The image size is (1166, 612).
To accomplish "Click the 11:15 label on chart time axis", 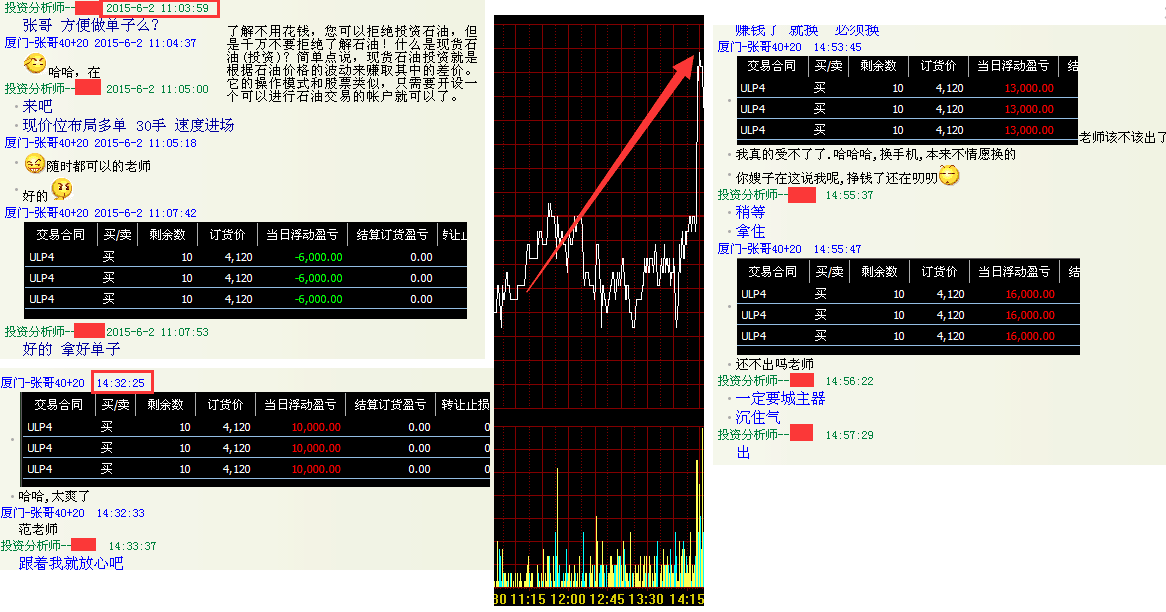I will tap(528, 599).
